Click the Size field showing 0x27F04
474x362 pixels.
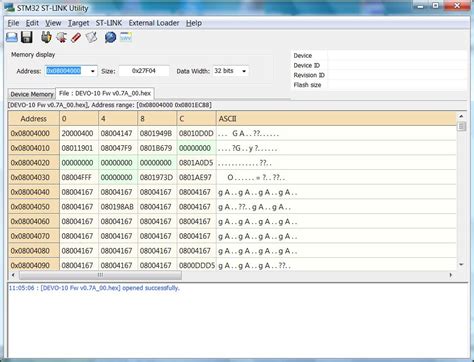[144, 71]
